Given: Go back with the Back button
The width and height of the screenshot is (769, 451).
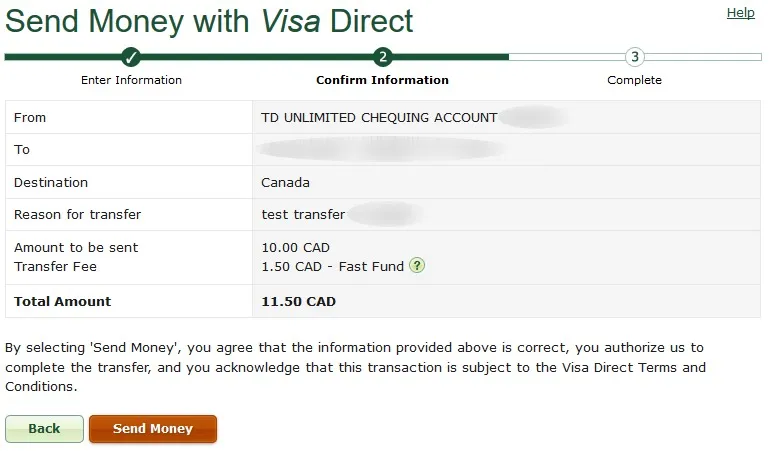Looking at the screenshot, I should [44, 429].
